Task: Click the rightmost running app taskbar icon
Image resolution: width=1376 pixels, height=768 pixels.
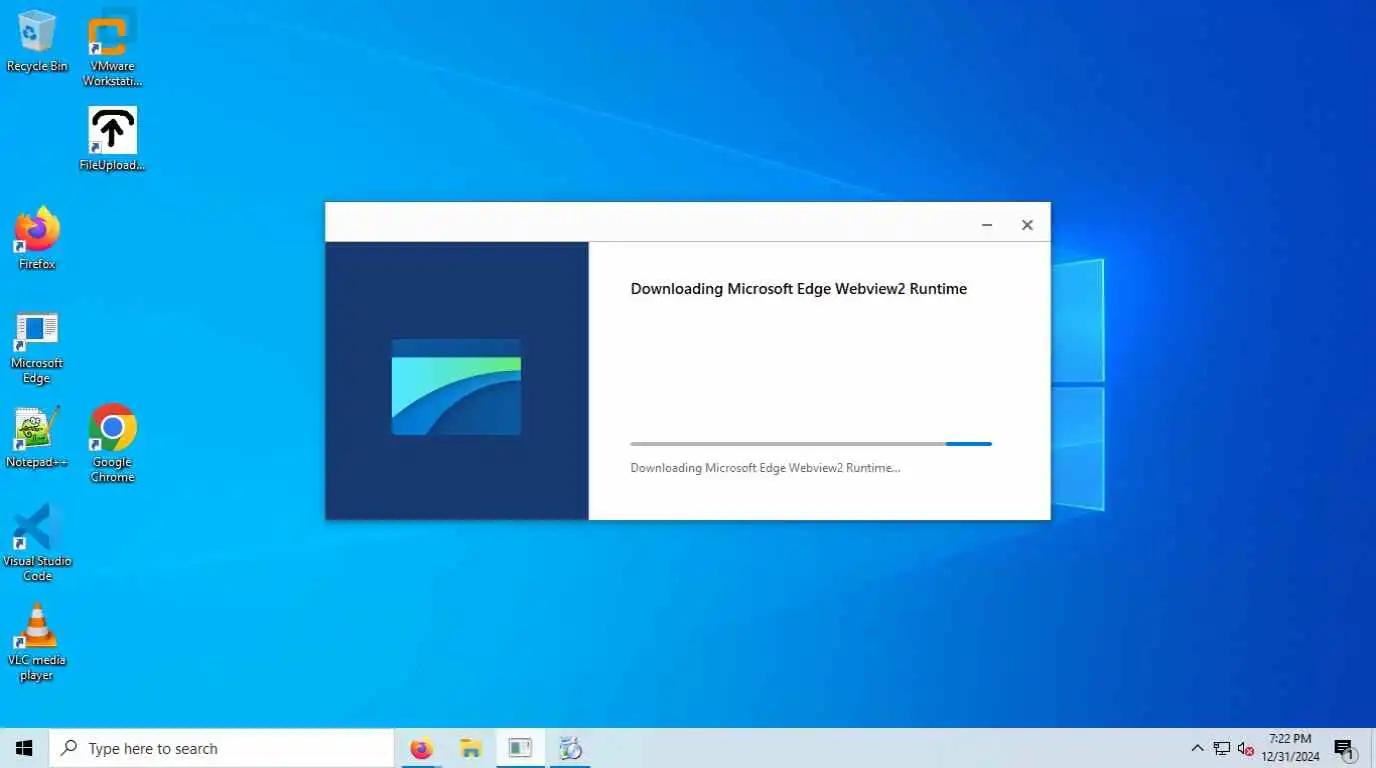Action: (x=570, y=748)
